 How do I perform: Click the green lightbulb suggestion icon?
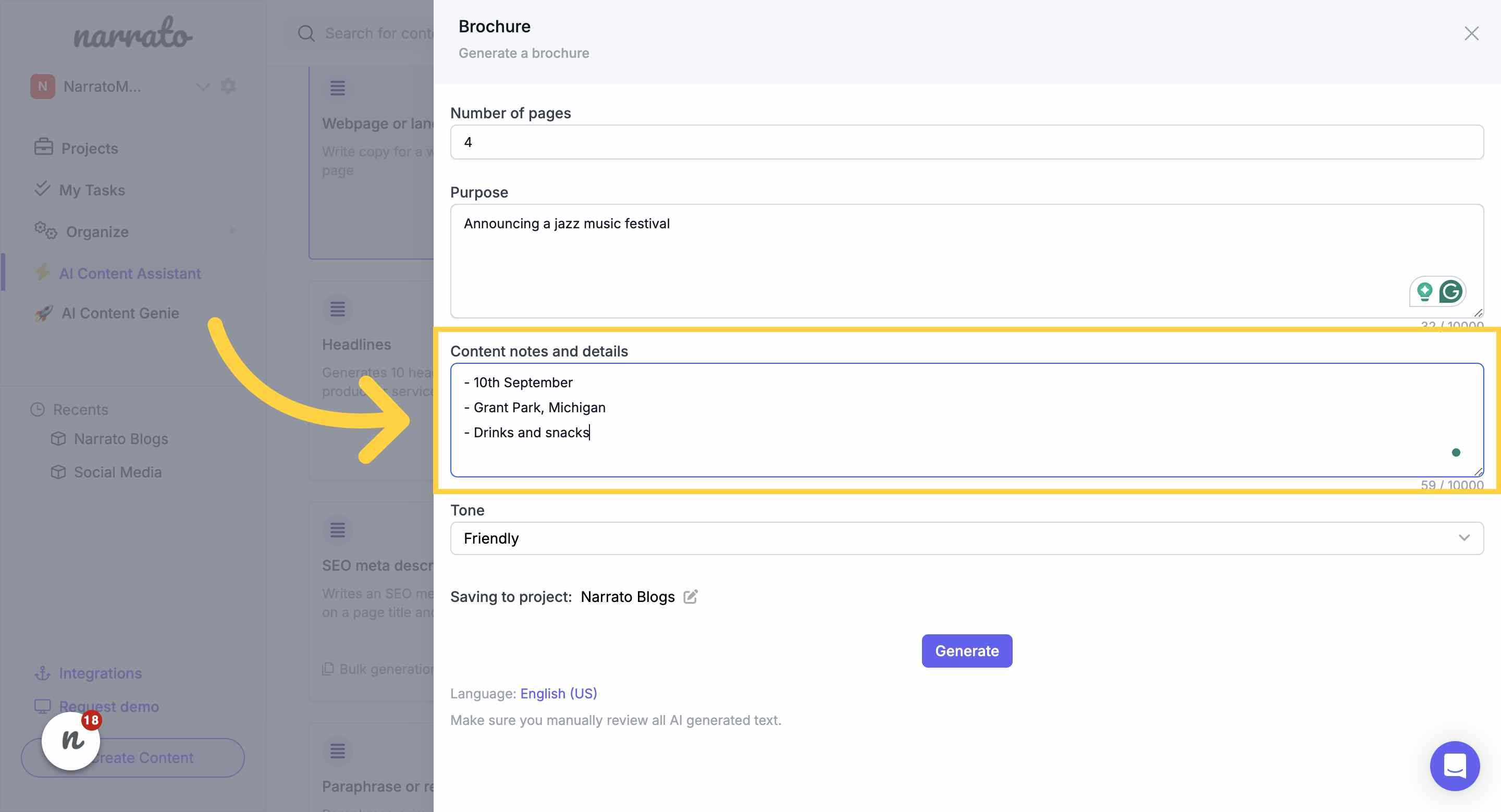pos(1424,291)
